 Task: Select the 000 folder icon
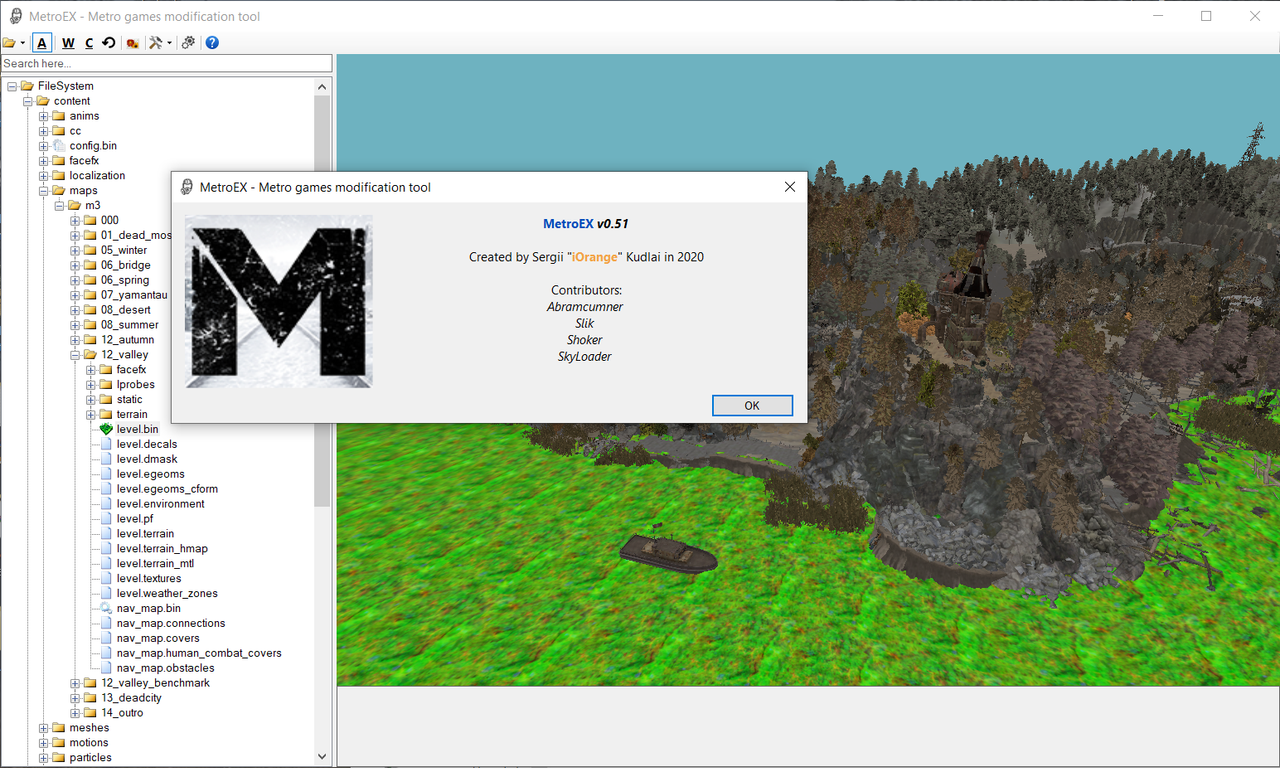90,220
